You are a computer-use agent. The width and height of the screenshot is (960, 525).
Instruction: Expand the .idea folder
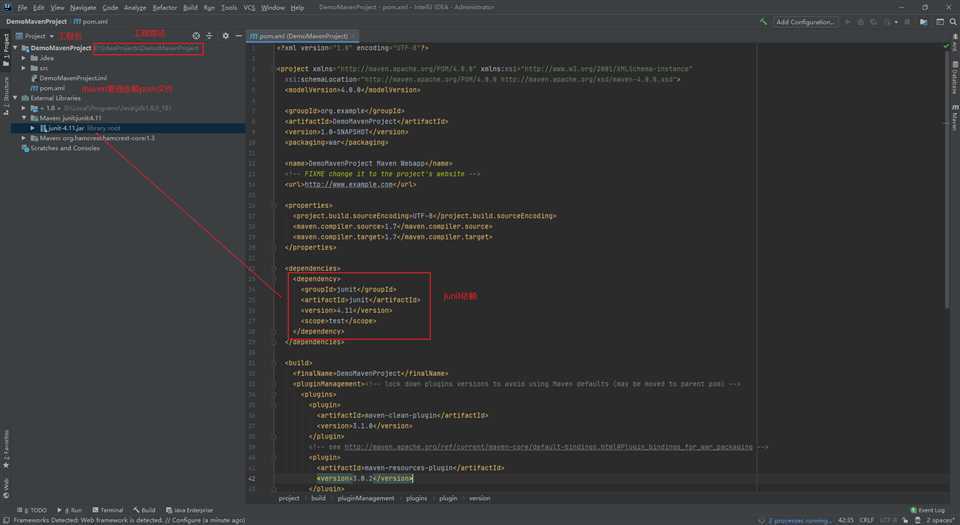pyautogui.click(x=24, y=58)
